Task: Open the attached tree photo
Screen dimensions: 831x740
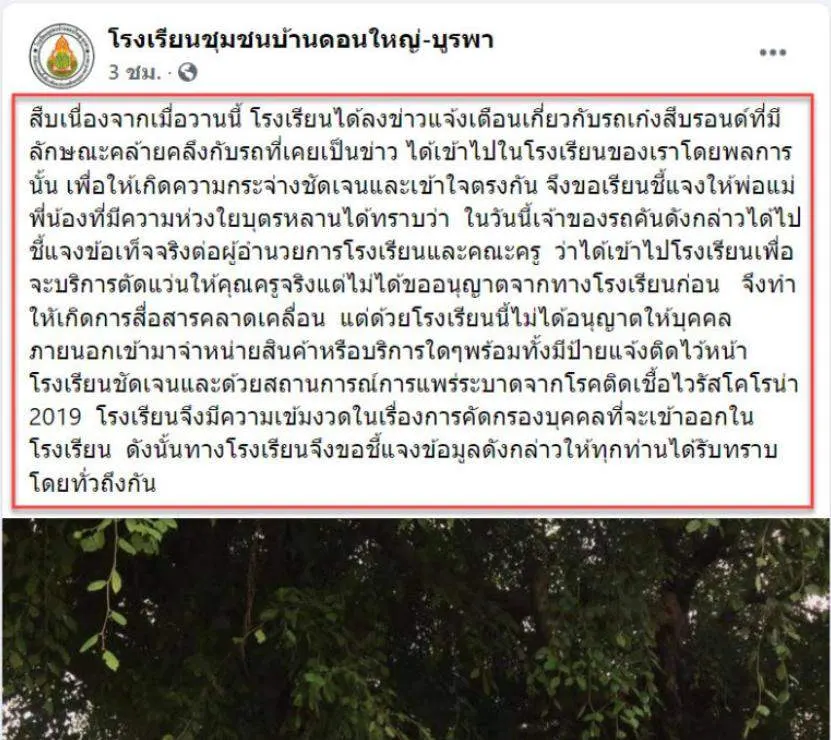Action: coord(416,629)
